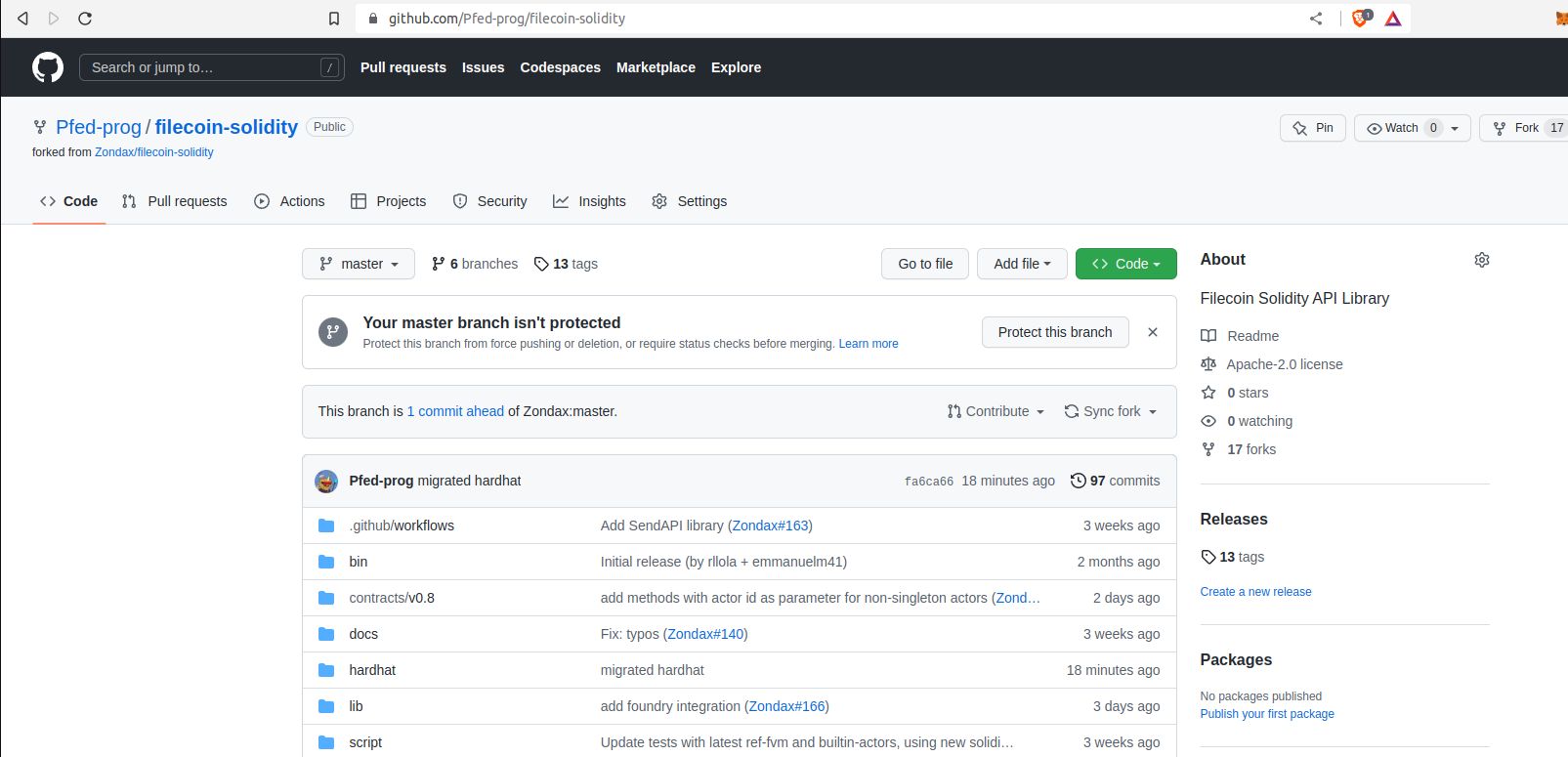Expand the Sync fork dropdown
The height and width of the screenshot is (757, 1568).
click(1111, 411)
